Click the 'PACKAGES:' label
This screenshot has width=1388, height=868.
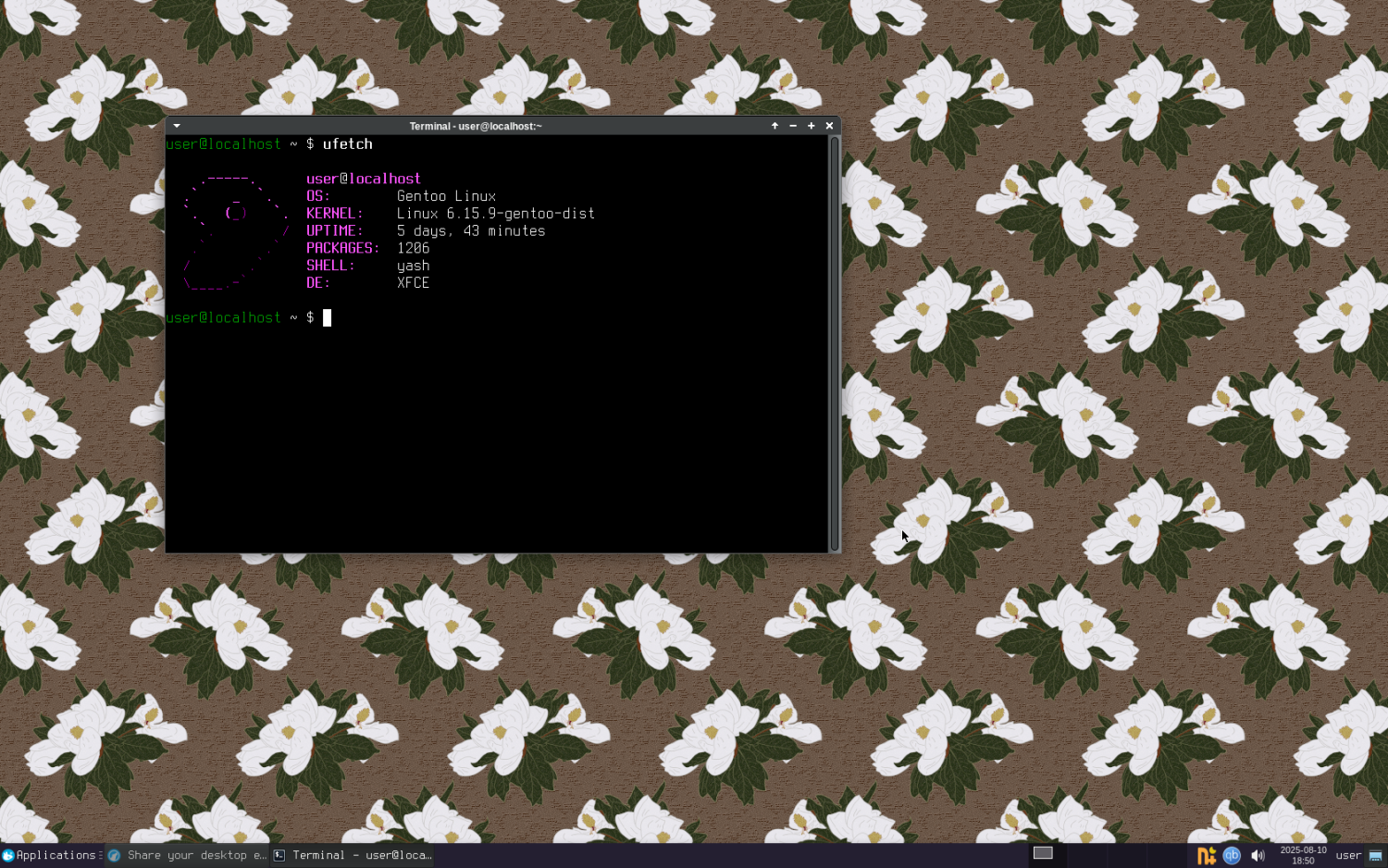tap(343, 248)
